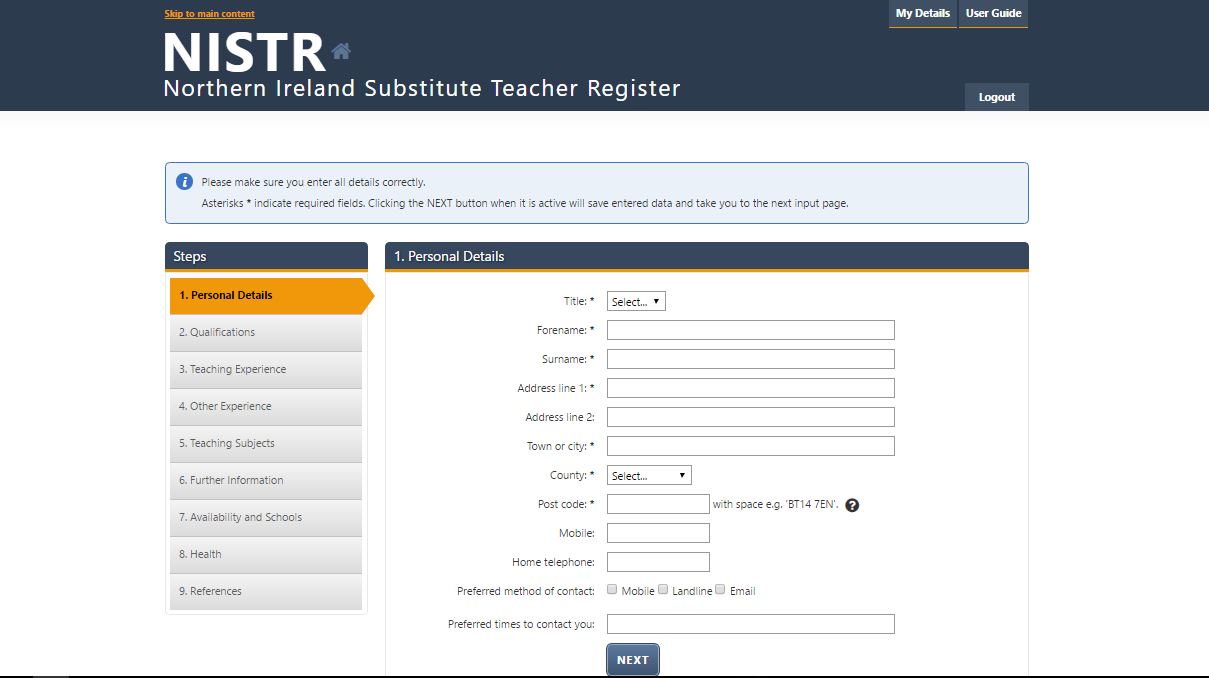Focus the Surname input field
The width and height of the screenshot is (1209, 678).
(751, 359)
